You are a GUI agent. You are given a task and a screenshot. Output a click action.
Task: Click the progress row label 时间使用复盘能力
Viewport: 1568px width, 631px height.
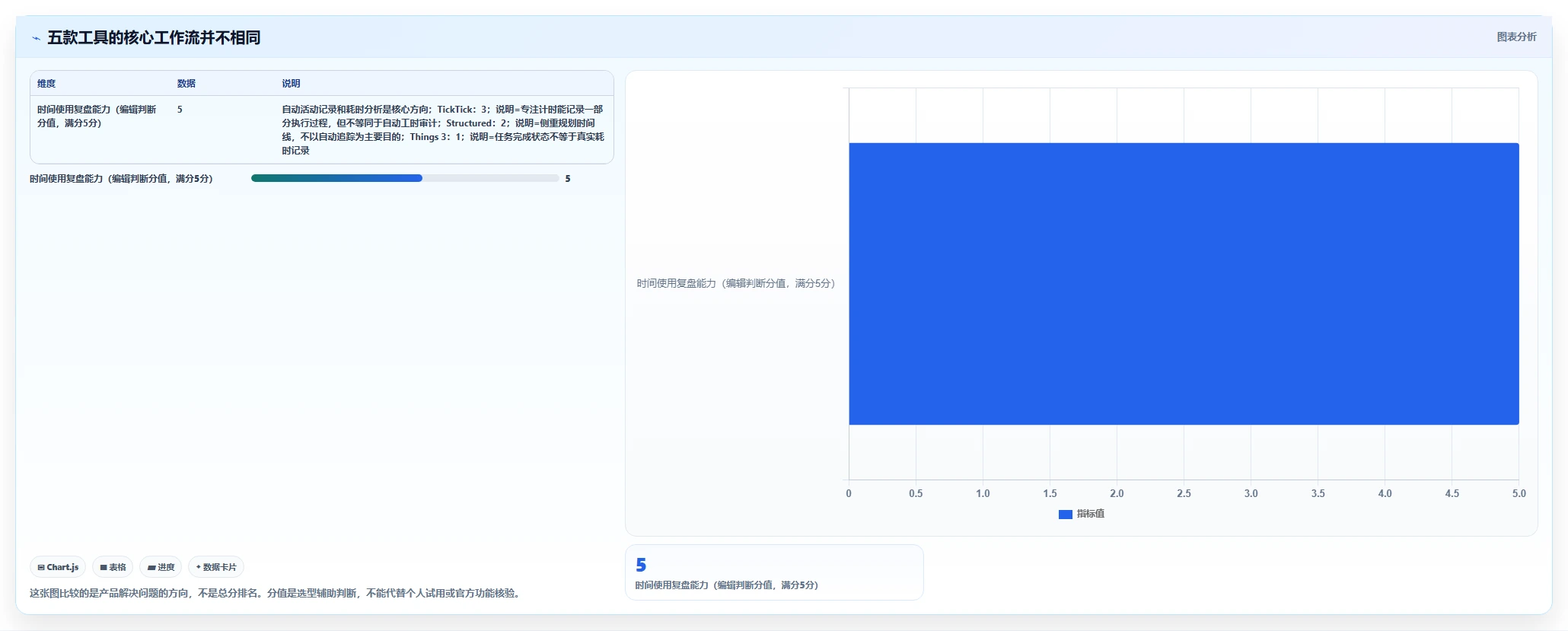coord(121,179)
